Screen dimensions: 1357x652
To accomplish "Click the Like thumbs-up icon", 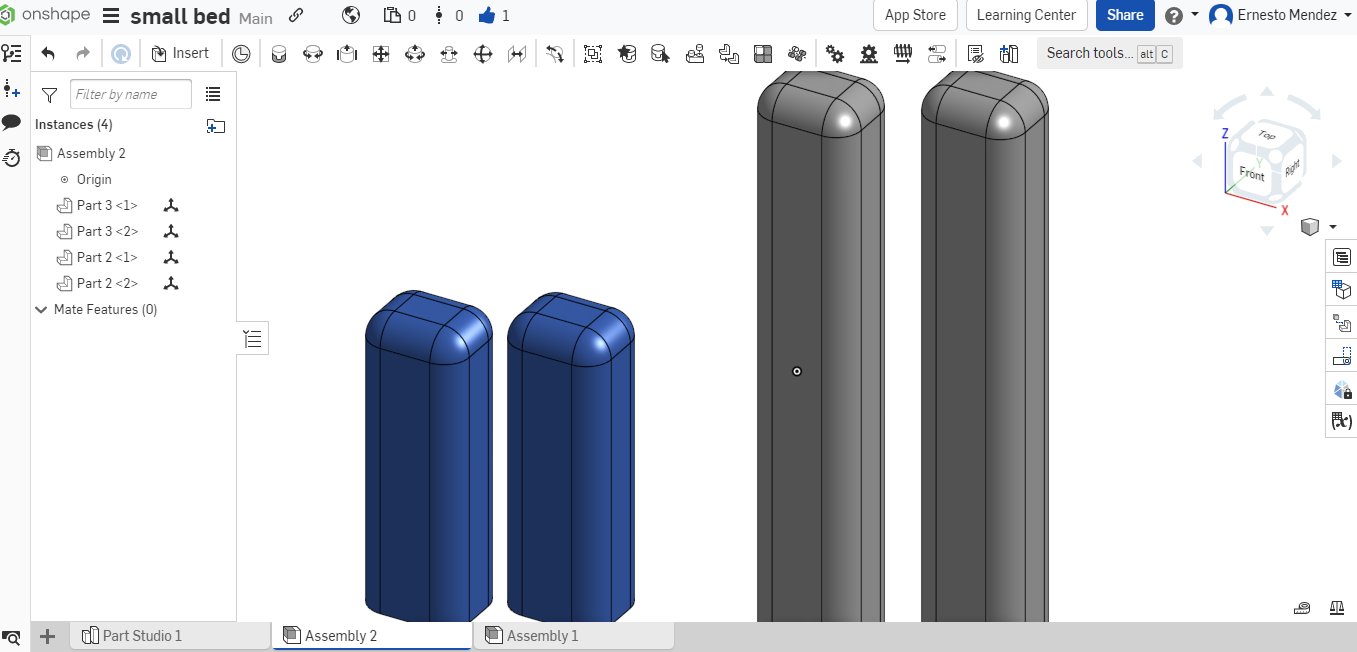I will pos(487,15).
